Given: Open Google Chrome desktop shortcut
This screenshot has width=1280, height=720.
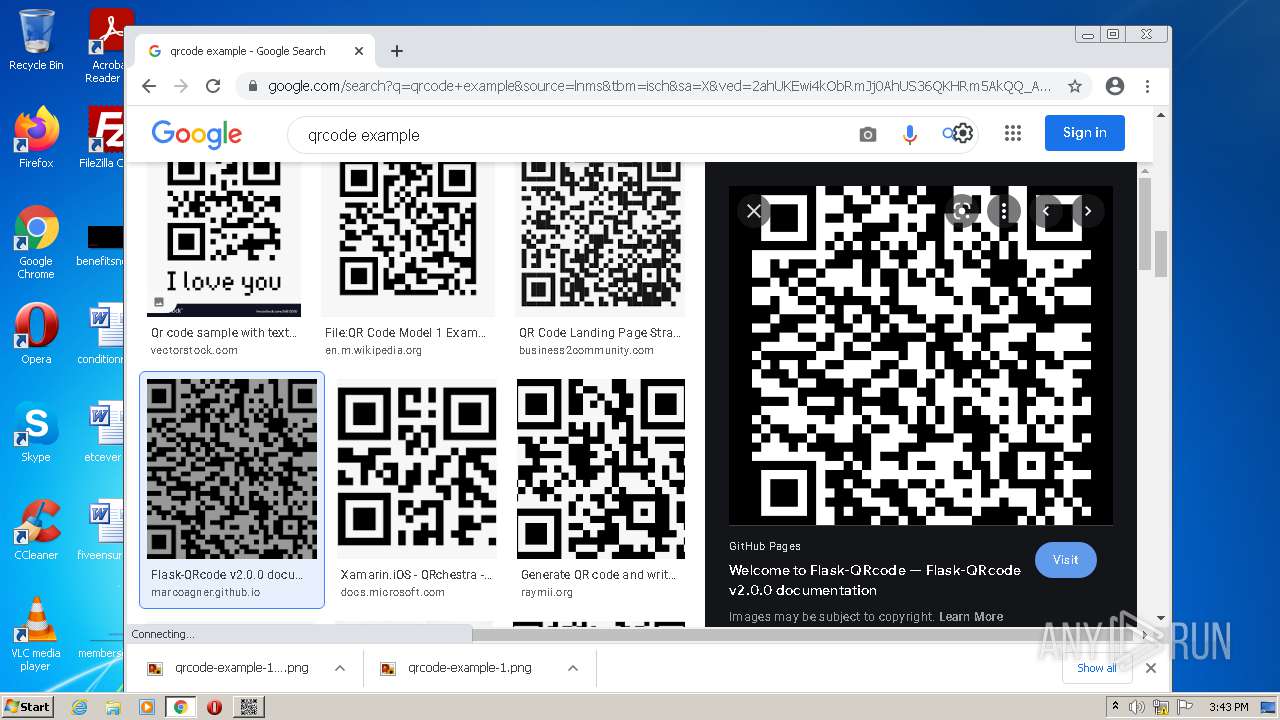Looking at the screenshot, I should tap(36, 242).
